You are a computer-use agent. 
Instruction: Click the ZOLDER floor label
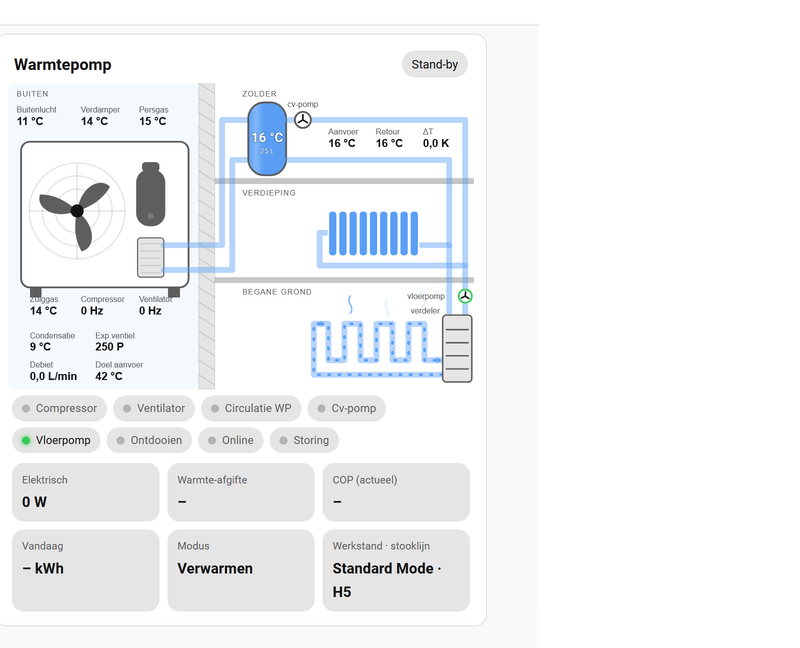point(259,94)
